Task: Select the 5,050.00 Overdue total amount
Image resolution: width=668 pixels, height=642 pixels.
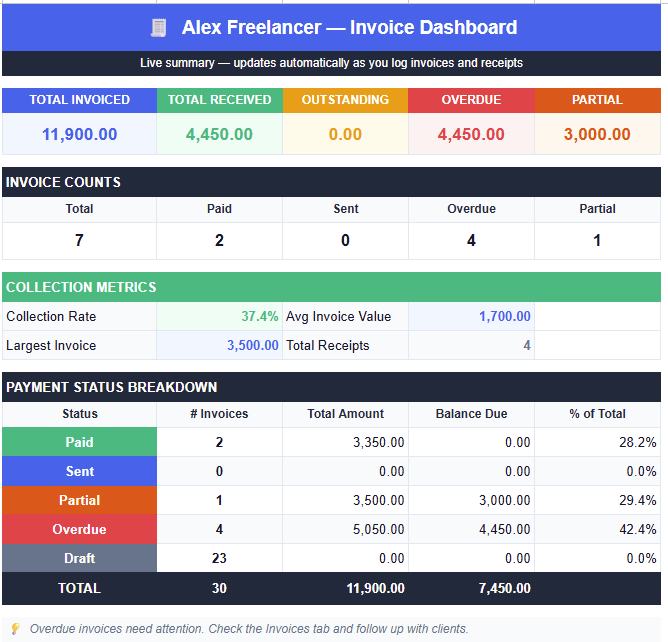Action: [379, 529]
